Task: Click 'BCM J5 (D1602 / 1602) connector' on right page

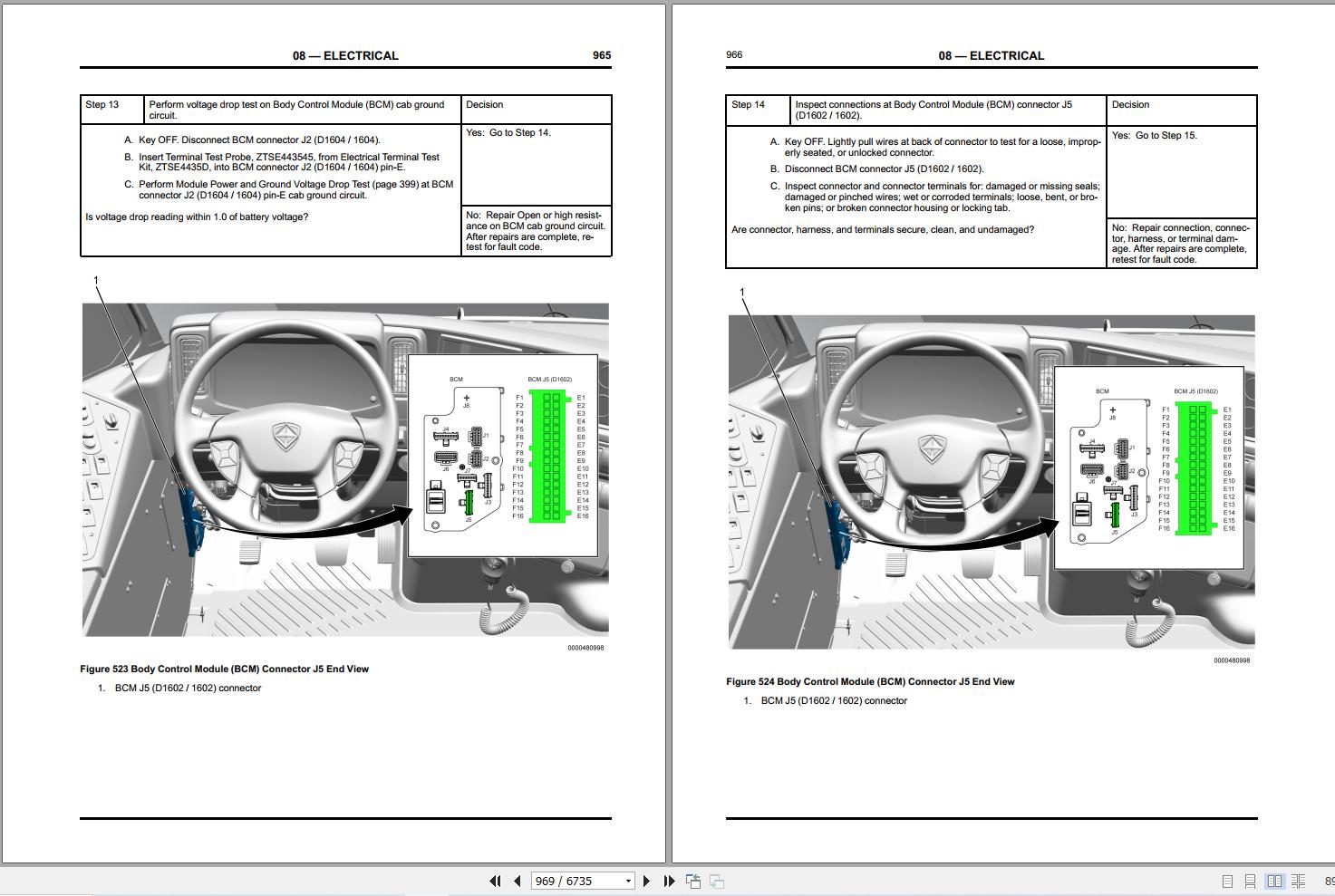Action: [834, 700]
